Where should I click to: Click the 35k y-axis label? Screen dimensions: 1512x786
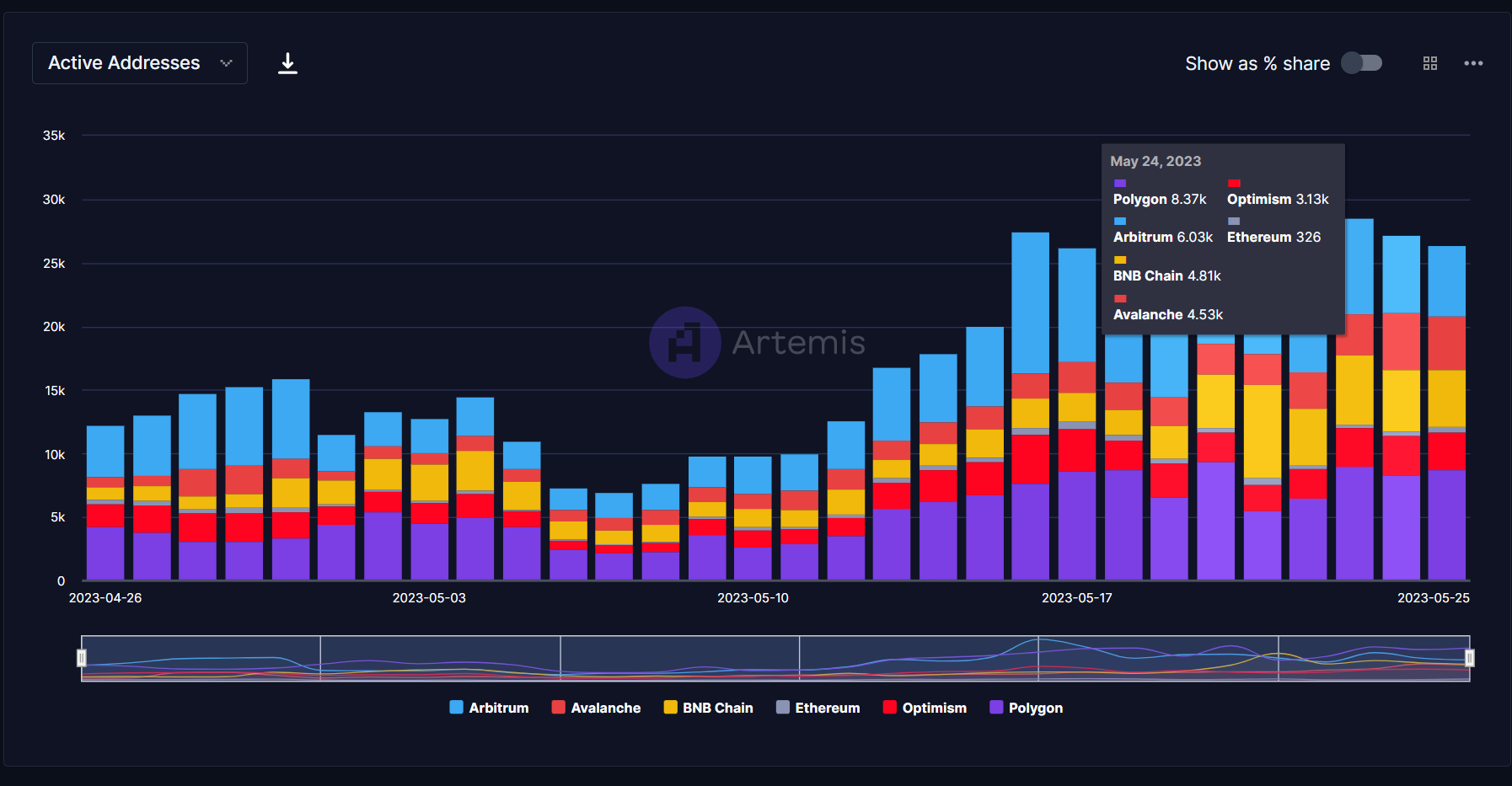(54, 136)
